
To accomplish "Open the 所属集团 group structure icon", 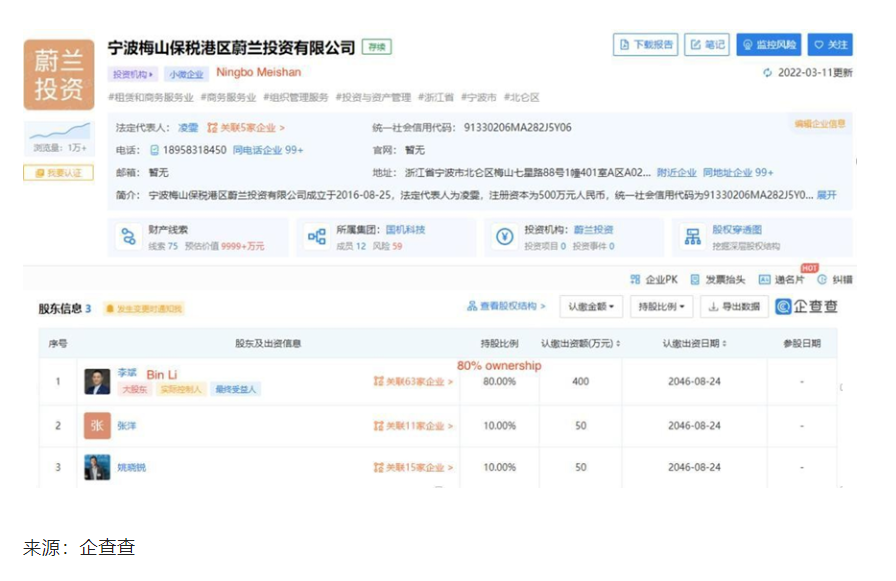I will coord(317,237).
